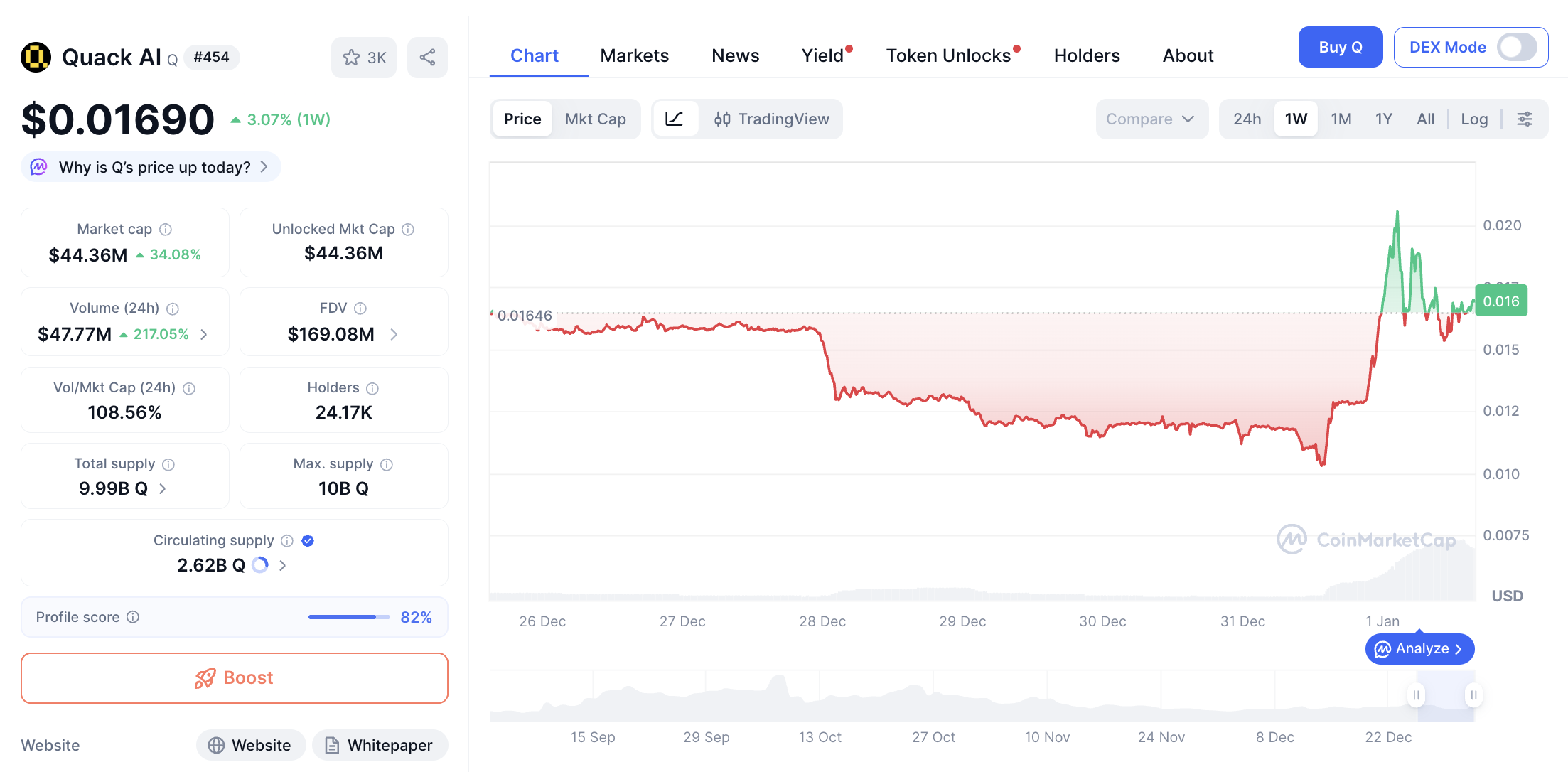Click the Profile score info icon
1568x772 pixels.
click(x=133, y=617)
